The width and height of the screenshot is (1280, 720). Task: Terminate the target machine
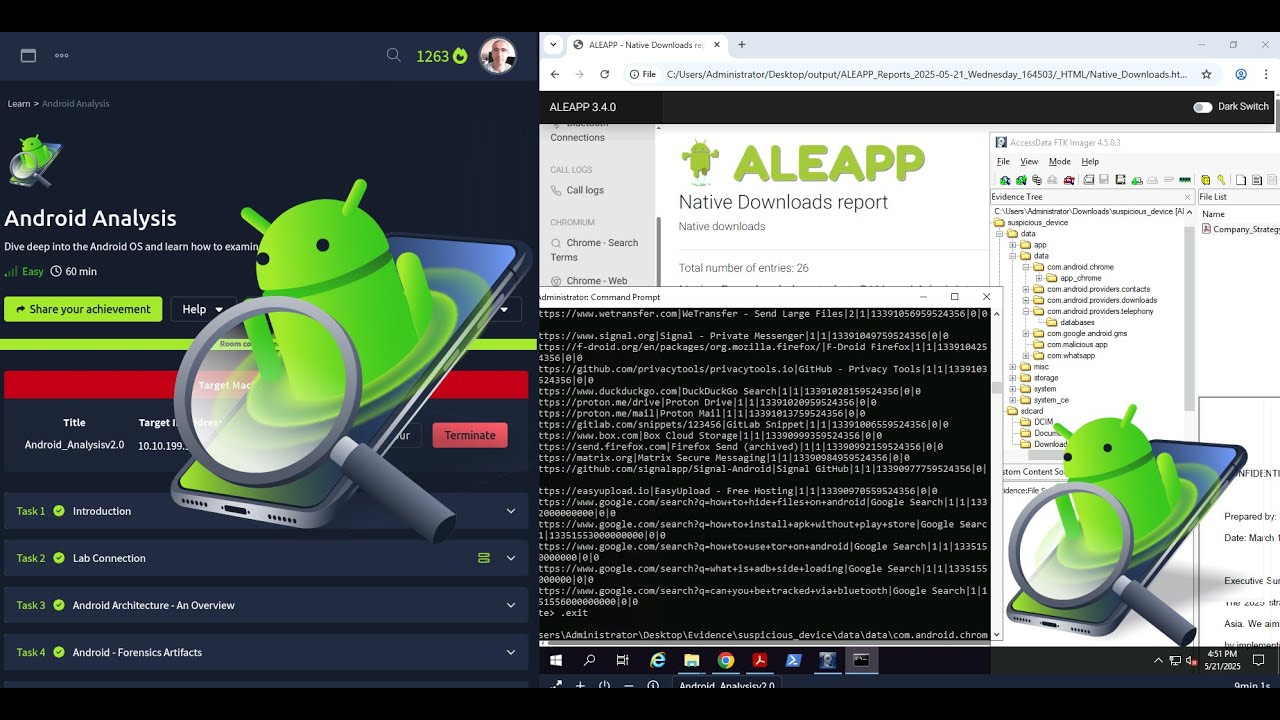(x=470, y=435)
